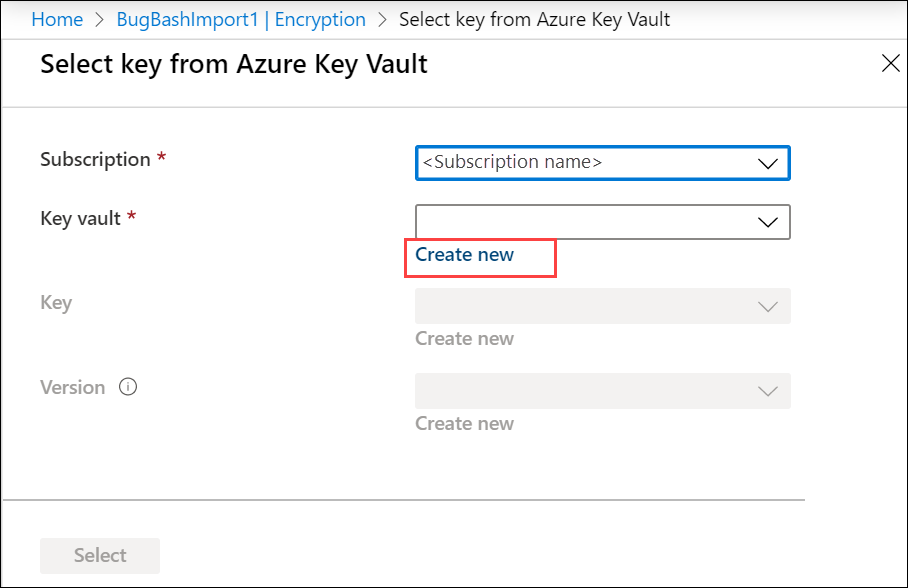The width and height of the screenshot is (908, 588).
Task: Open BugBashImport1 Encryption breadcrumb
Action: click(240, 19)
